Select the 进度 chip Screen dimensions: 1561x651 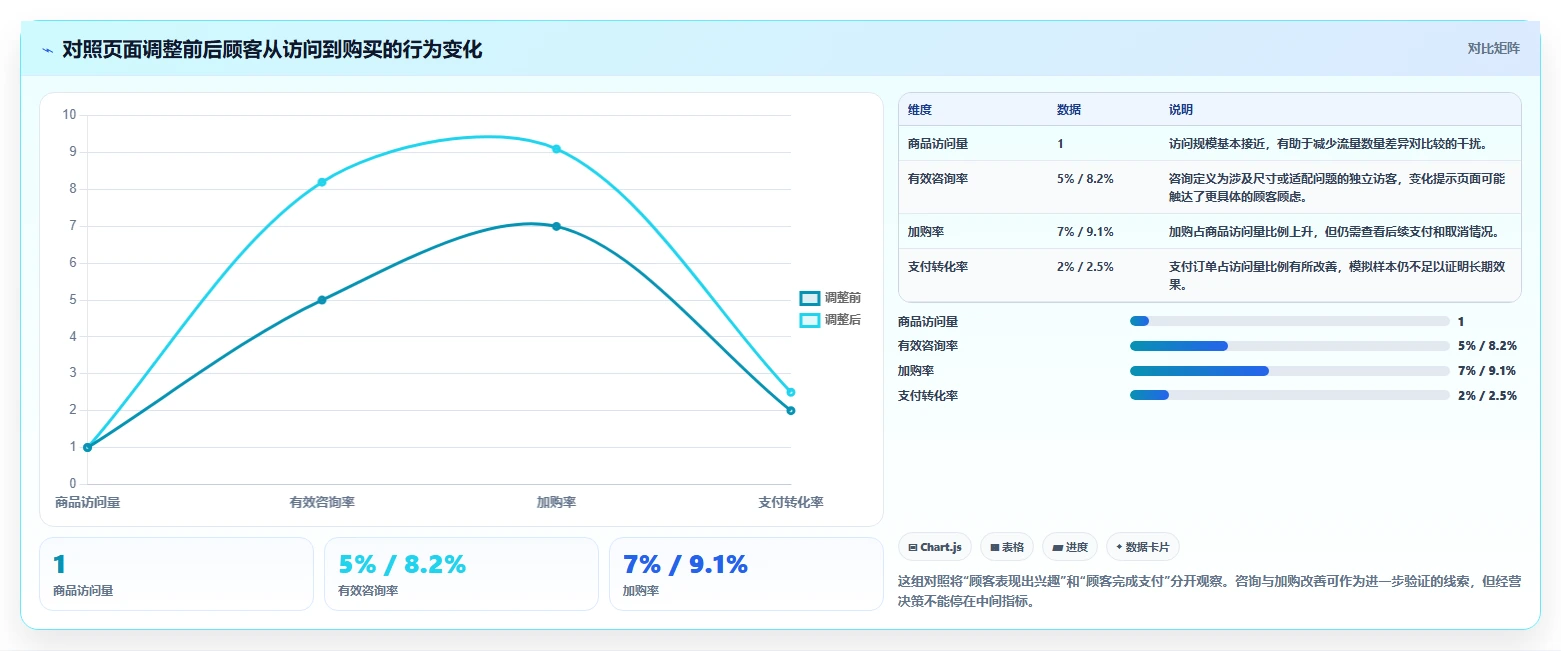tap(1070, 547)
